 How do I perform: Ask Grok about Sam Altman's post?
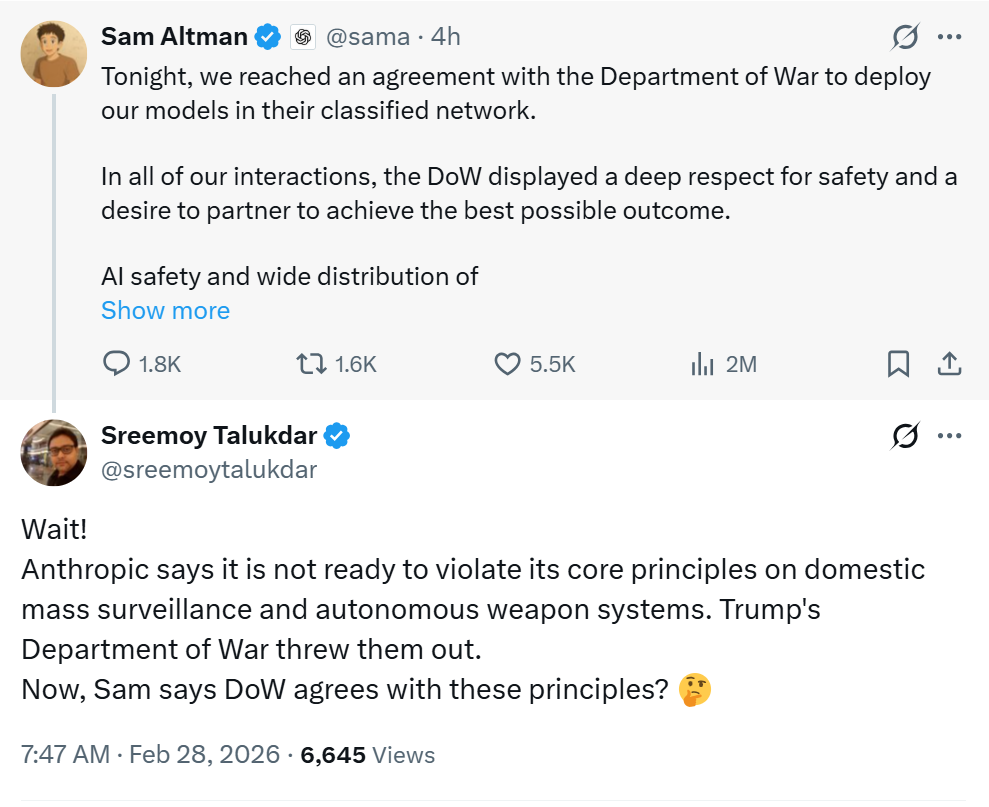click(x=903, y=37)
